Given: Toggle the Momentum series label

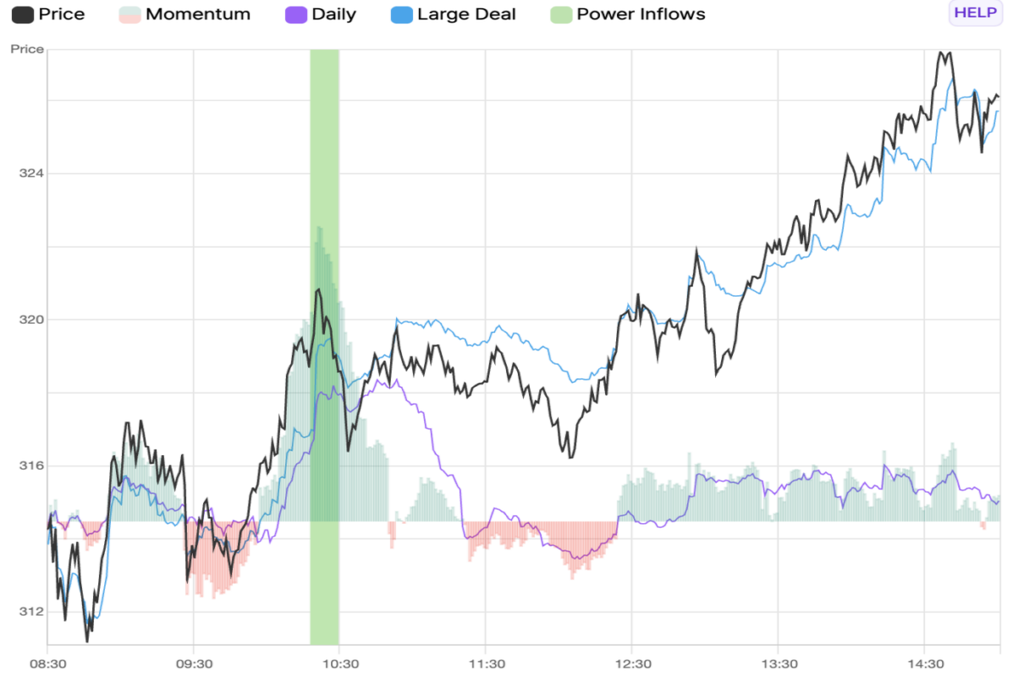Looking at the screenshot, I should 198,14.
